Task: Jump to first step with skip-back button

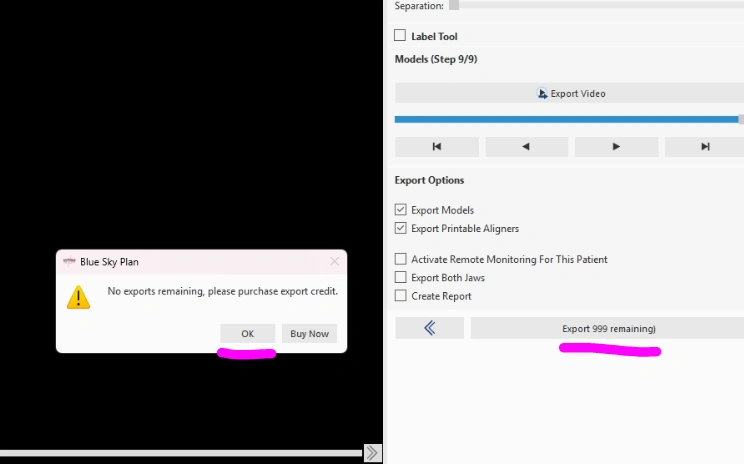Action: [x=437, y=147]
